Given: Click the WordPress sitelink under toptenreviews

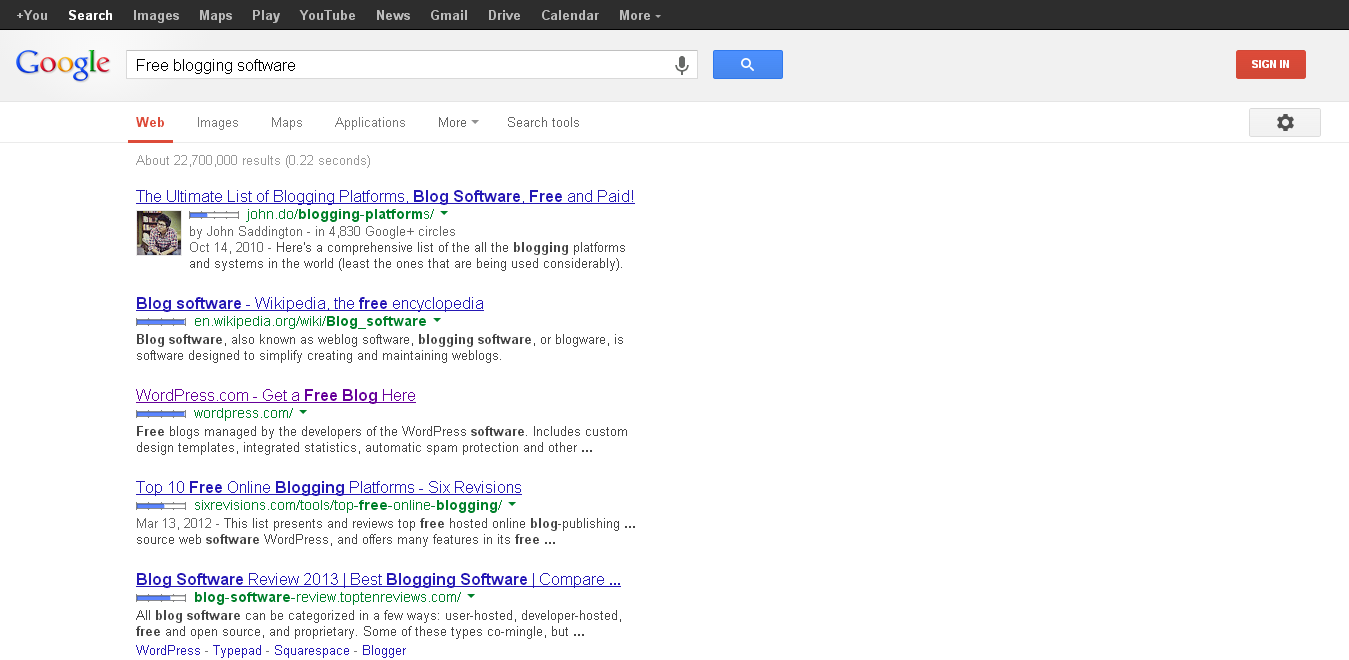Looking at the screenshot, I should click(168, 650).
